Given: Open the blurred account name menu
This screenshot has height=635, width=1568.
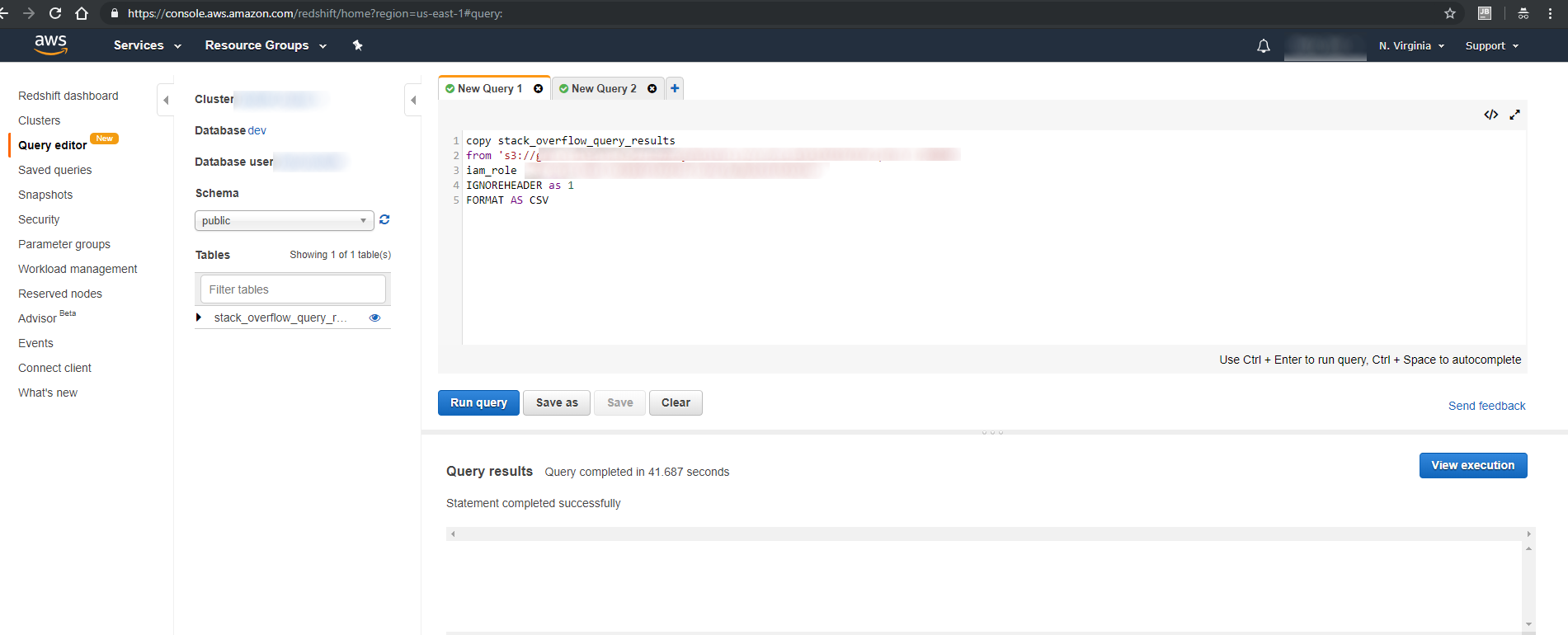Looking at the screenshot, I should pos(1326,45).
